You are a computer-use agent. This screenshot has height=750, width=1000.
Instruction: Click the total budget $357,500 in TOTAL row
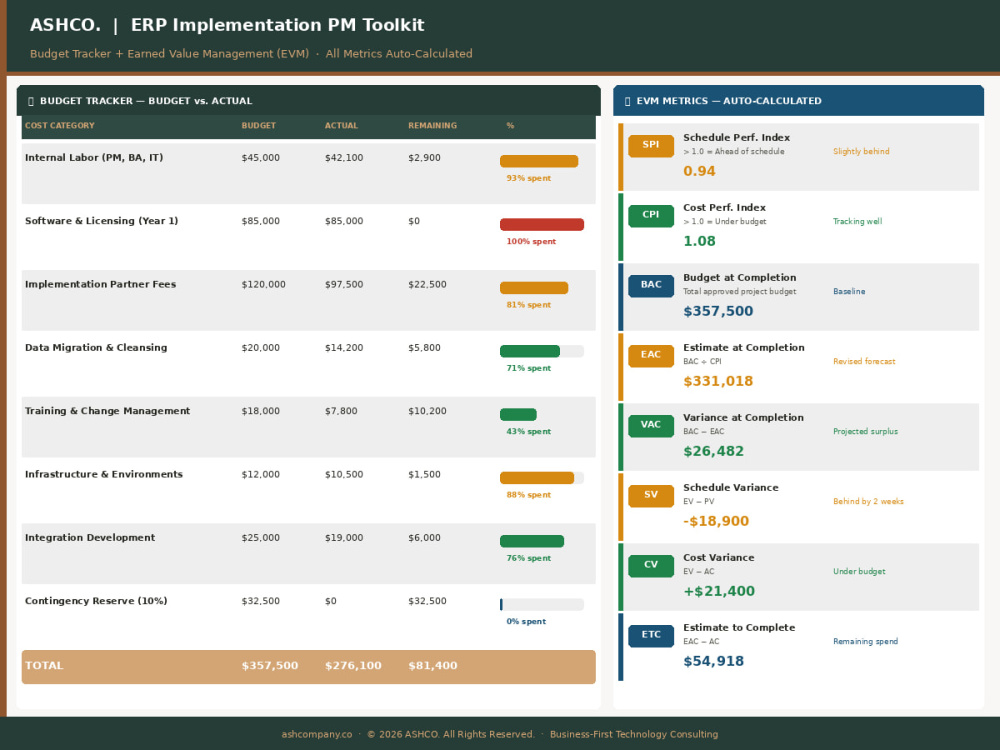270,665
